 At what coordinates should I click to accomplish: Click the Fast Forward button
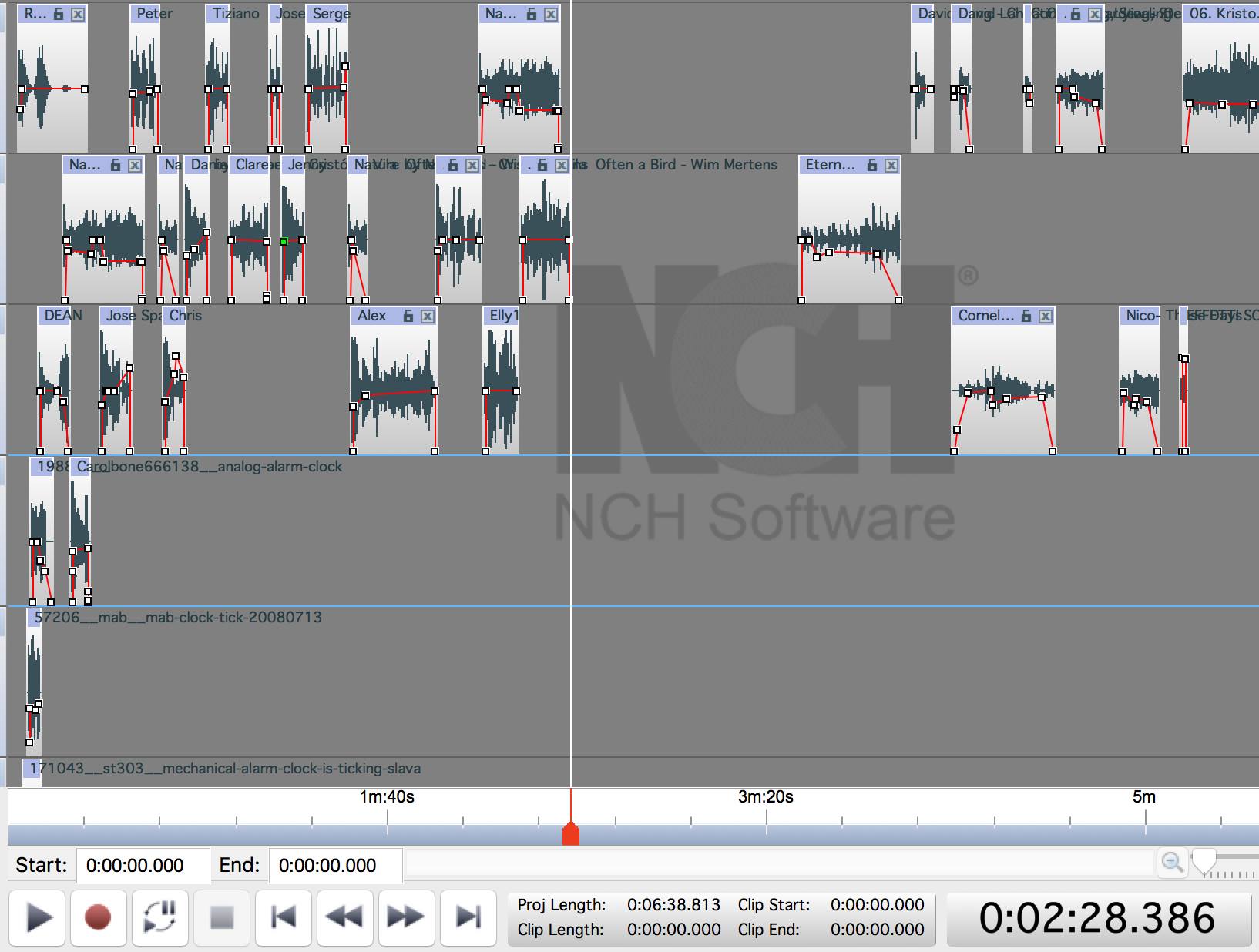(x=405, y=917)
